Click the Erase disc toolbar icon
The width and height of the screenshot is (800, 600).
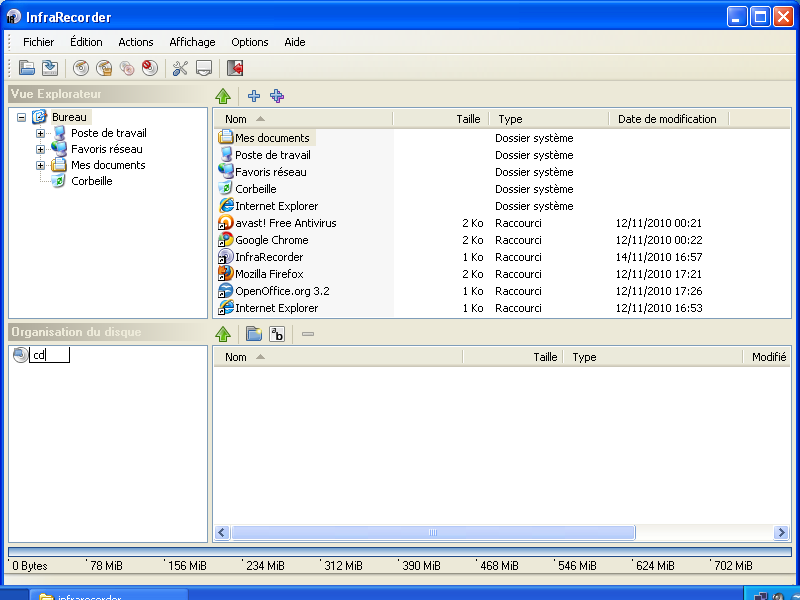click(x=150, y=68)
